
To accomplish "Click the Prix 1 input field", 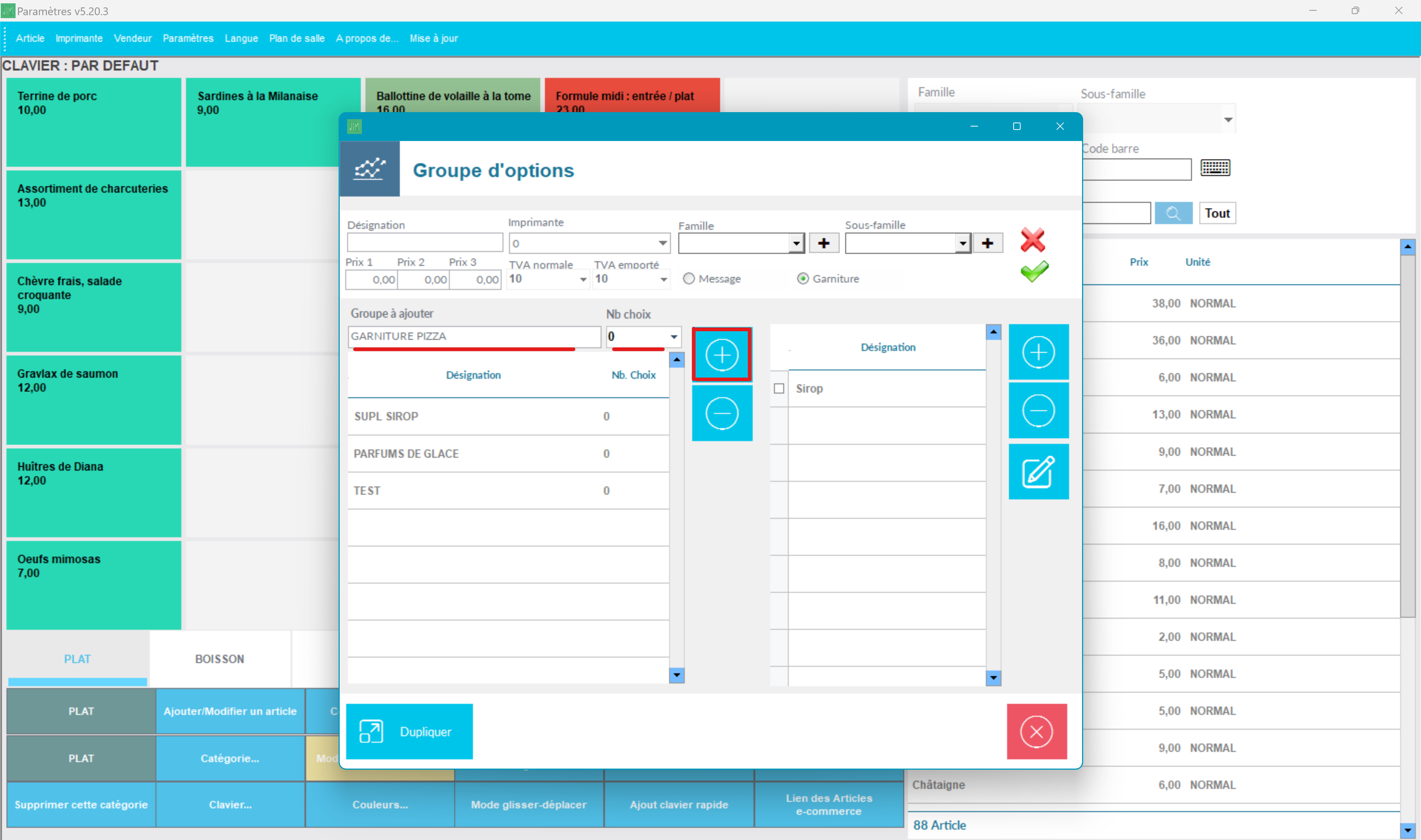I will [372, 280].
